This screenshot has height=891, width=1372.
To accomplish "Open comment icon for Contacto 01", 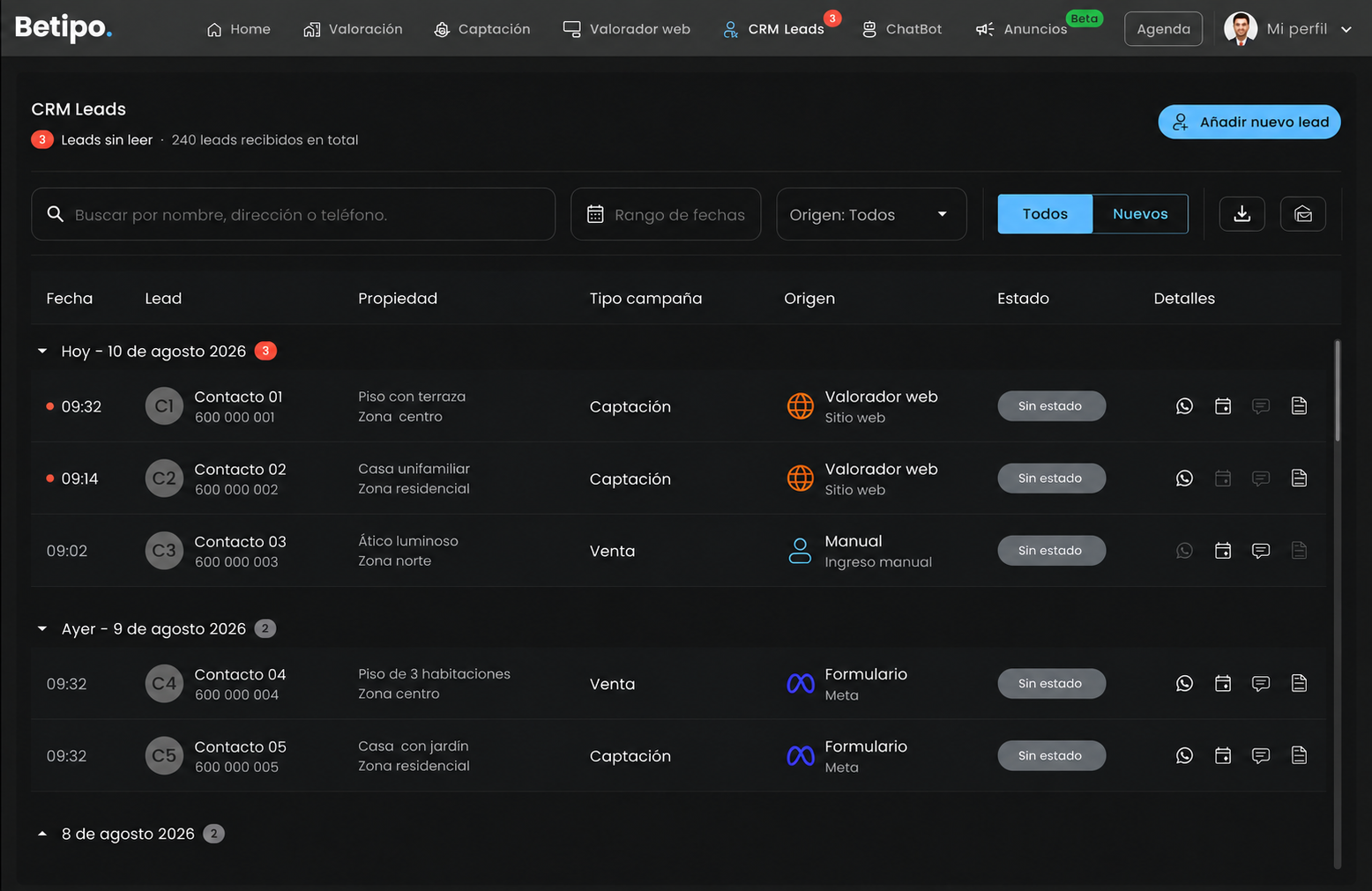I will point(1261,406).
